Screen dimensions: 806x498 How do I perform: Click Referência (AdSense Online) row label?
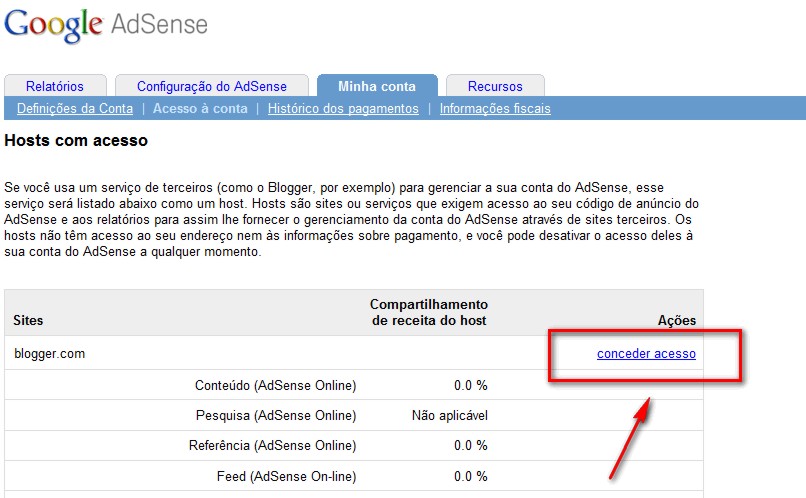click(x=272, y=445)
